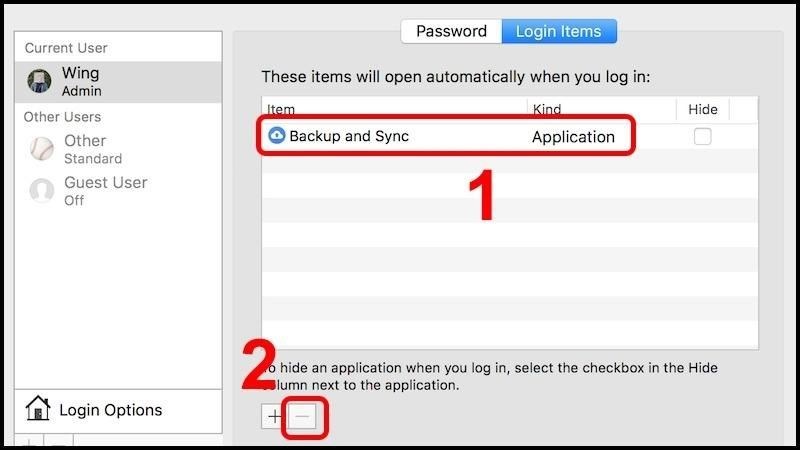Open Login Options

(110, 410)
